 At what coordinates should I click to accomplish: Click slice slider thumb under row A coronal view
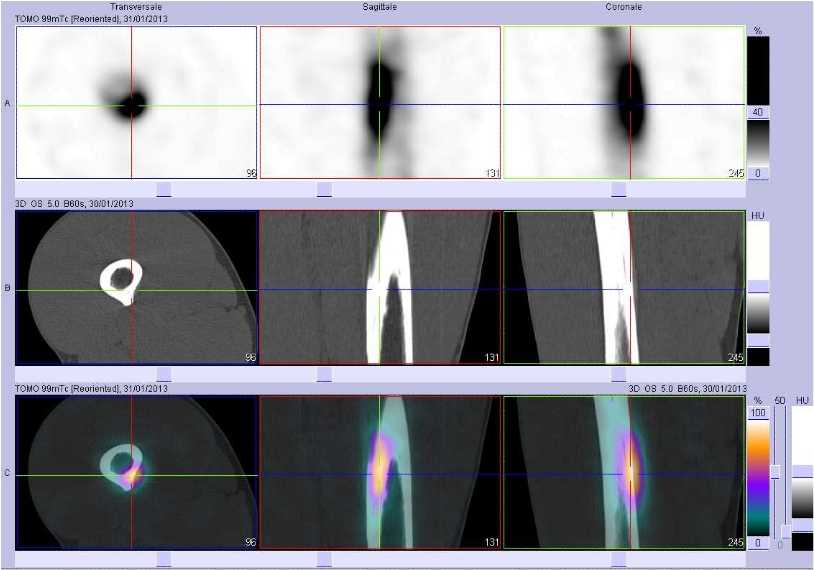[x=619, y=189]
